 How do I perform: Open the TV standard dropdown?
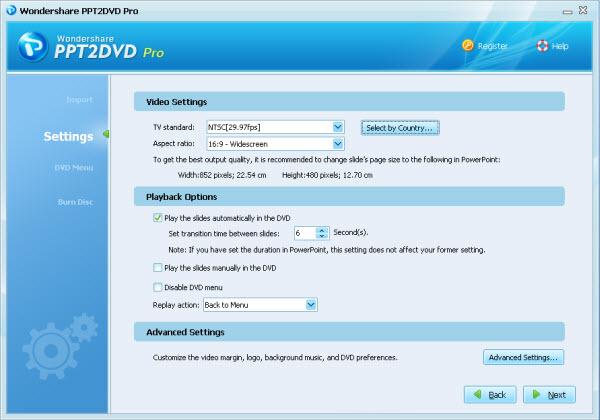pyautogui.click(x=338, y=127)
